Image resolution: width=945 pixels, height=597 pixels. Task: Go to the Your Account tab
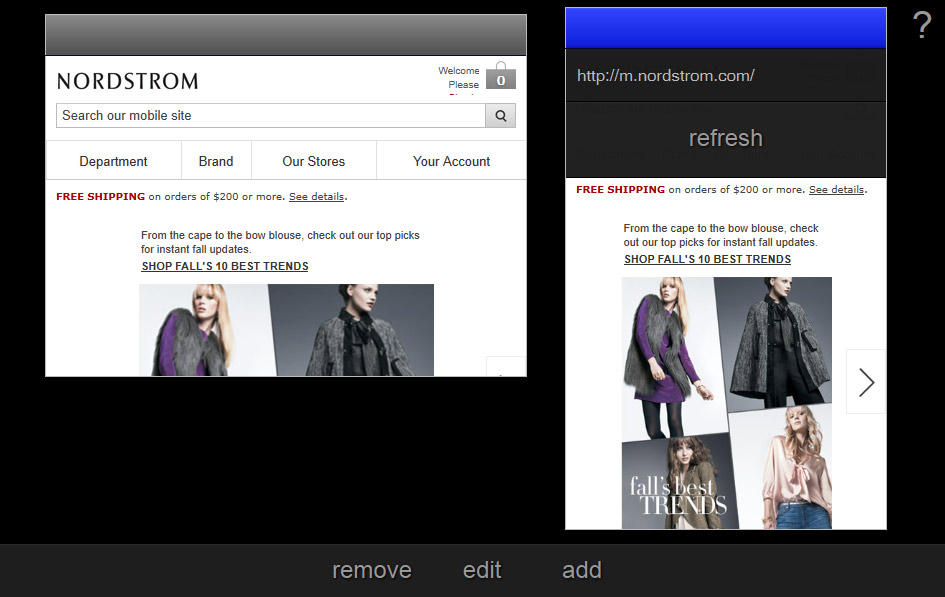(x=451, y=161)
